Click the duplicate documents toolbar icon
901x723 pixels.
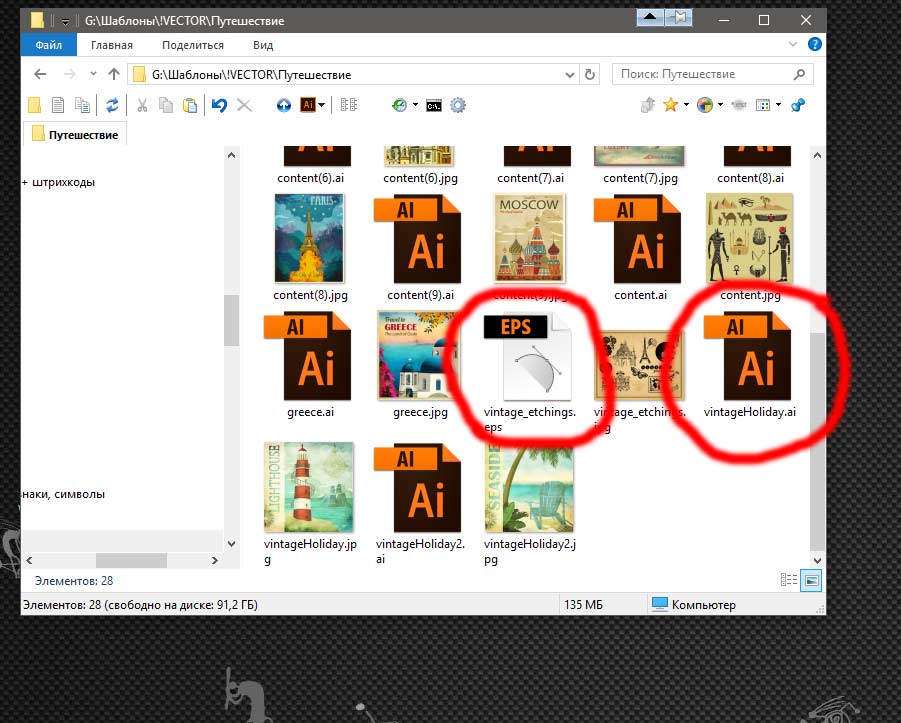click(82, 105)
